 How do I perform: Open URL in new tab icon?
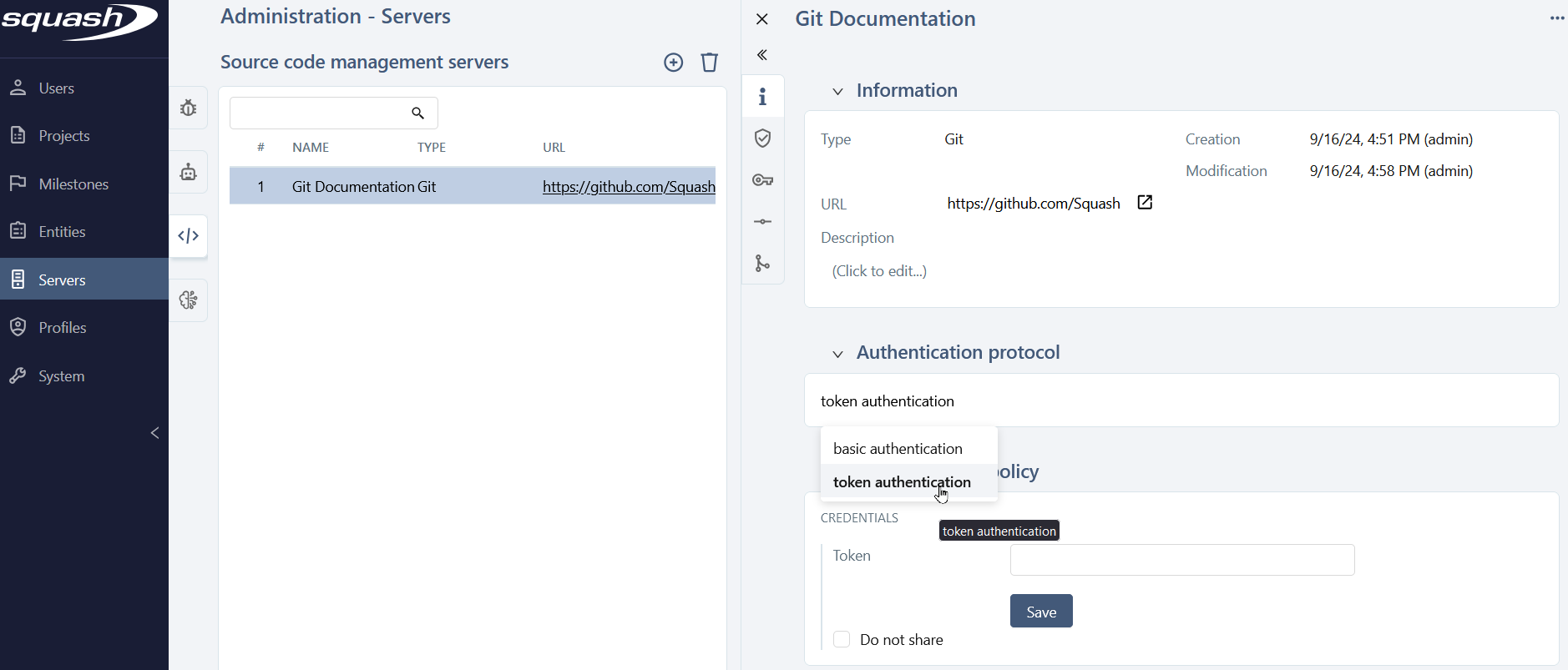1145,203
